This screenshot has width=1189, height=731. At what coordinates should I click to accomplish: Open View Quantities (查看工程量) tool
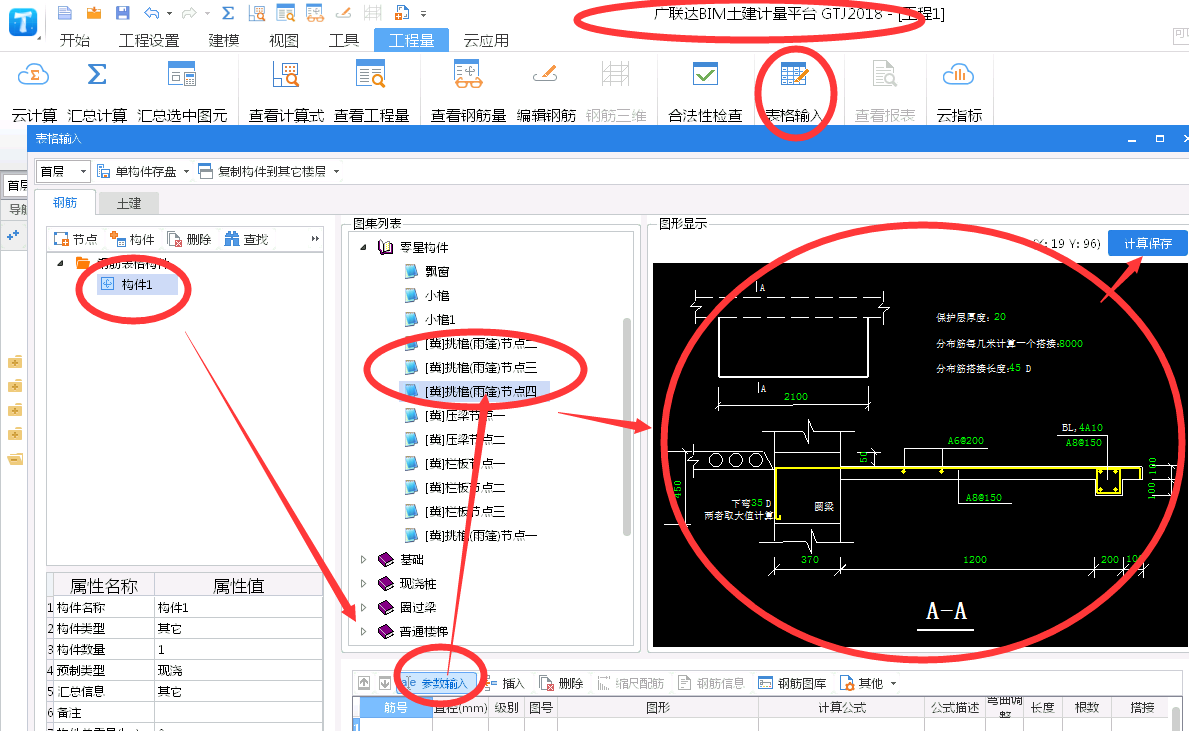pos(371,93)
